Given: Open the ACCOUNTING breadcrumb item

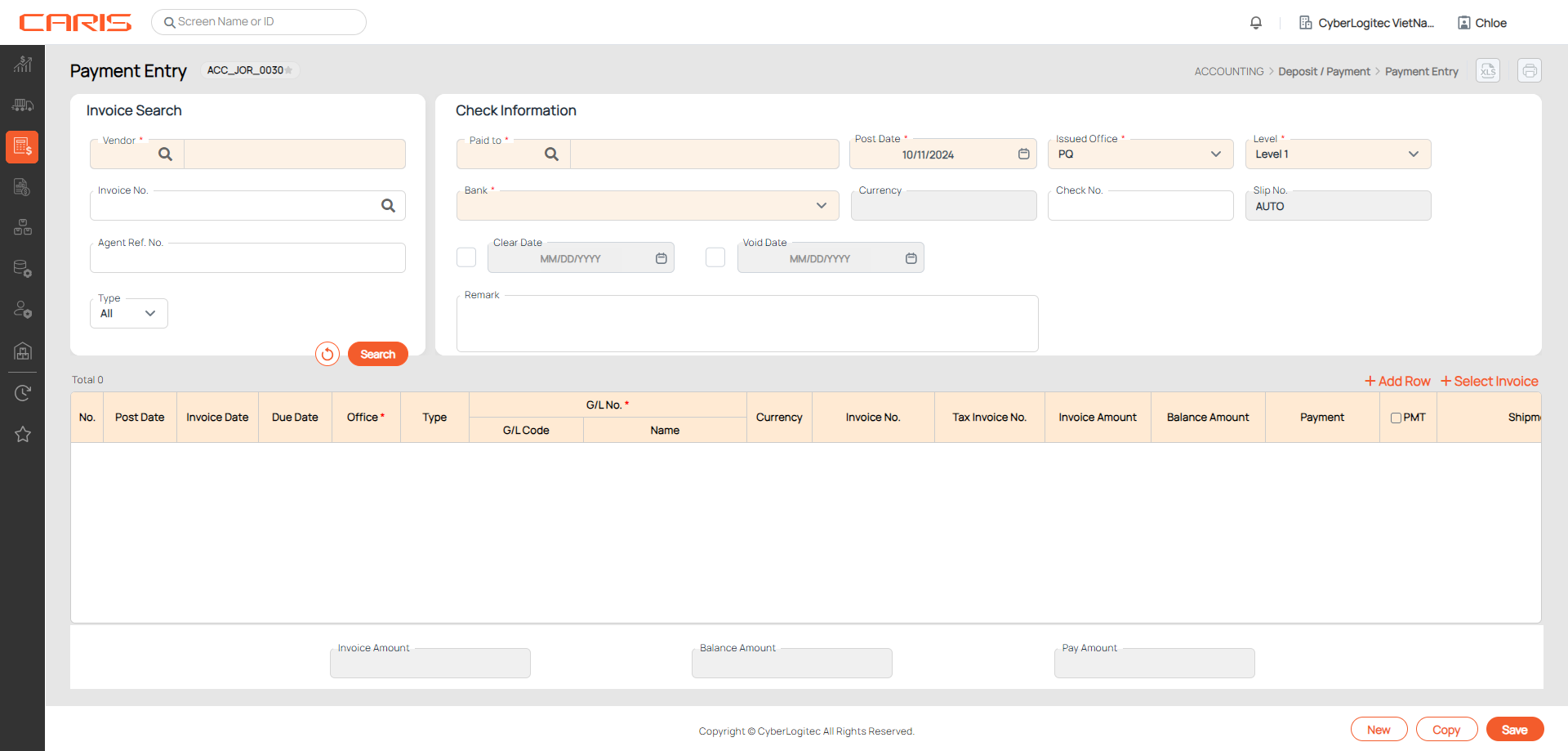Looking at the screenshot, I should (1228, 72).
